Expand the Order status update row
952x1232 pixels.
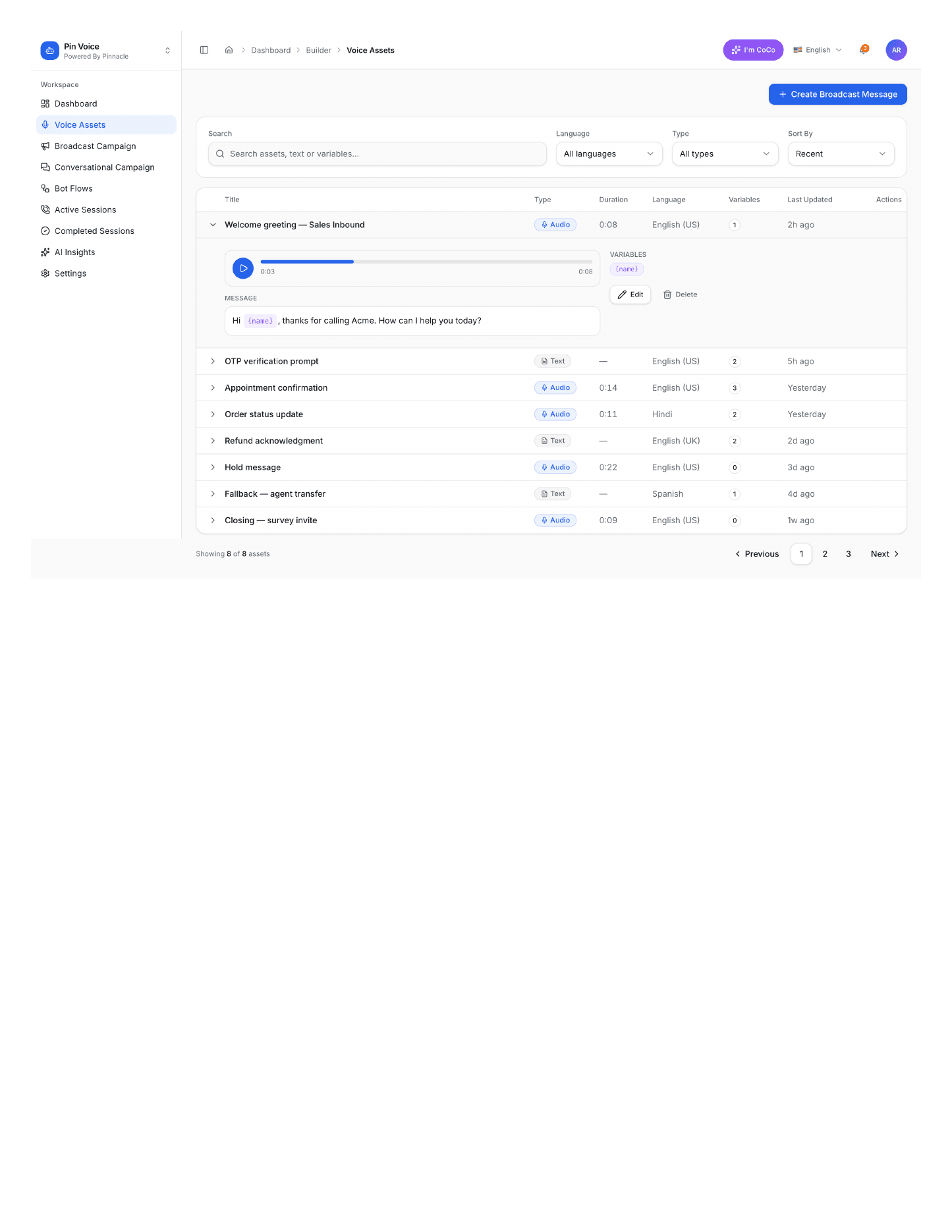coord(213,414)
